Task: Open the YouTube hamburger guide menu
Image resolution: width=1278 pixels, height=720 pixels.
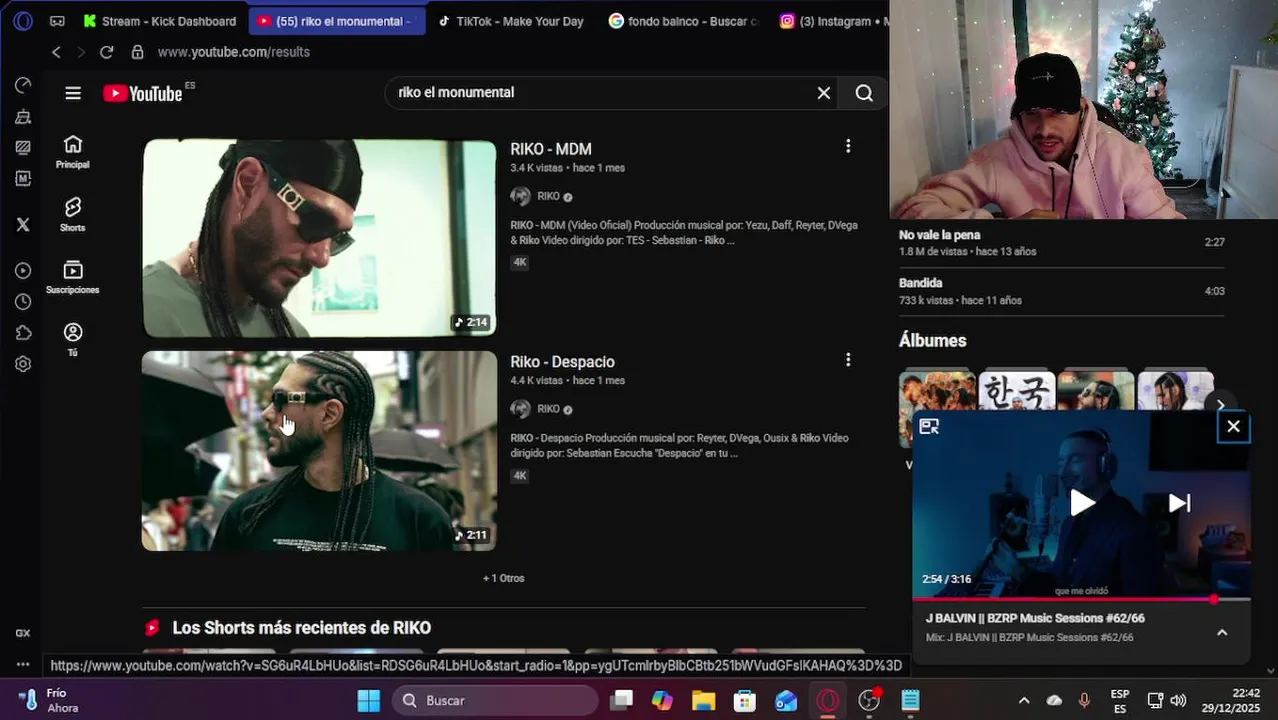Action: (x=73, y=93)
